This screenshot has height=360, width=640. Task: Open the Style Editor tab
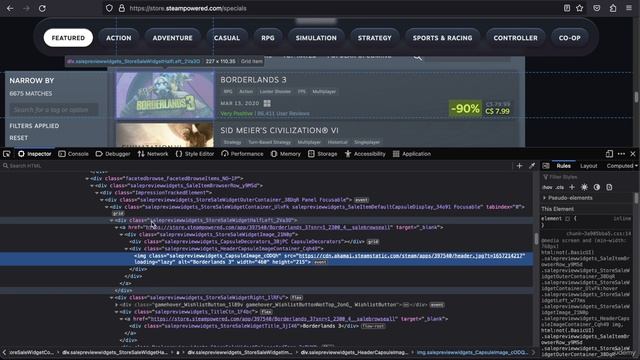(x=195, y=154)
